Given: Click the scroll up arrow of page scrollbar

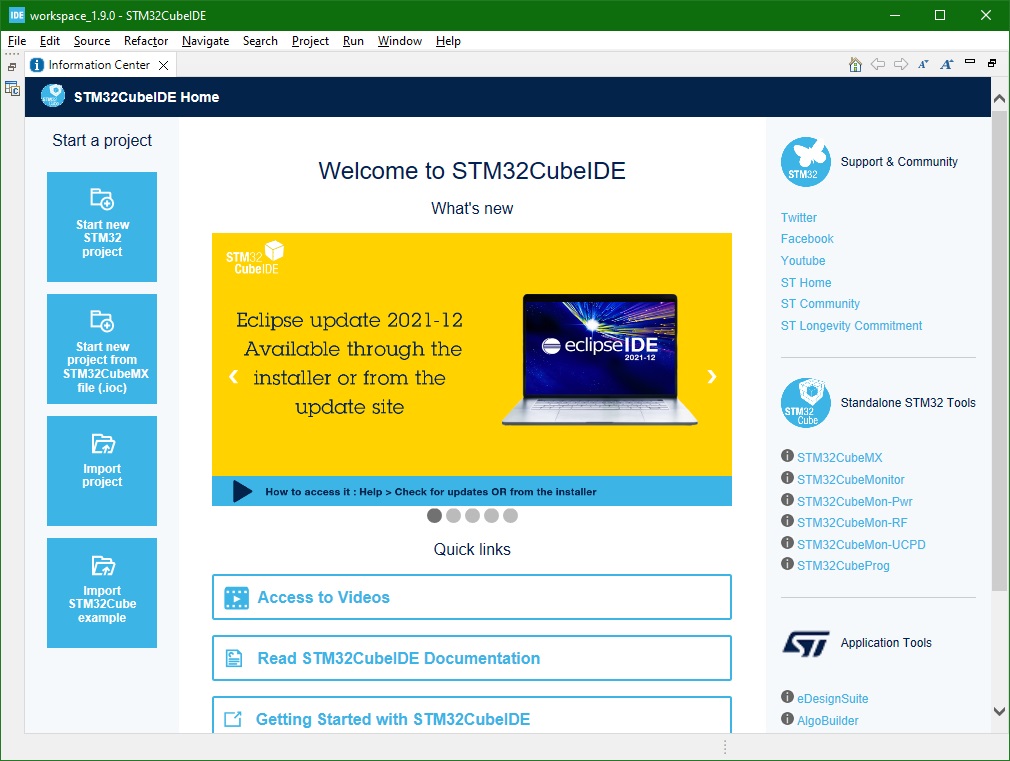Looking at the screenshot, I should point(999,99).
